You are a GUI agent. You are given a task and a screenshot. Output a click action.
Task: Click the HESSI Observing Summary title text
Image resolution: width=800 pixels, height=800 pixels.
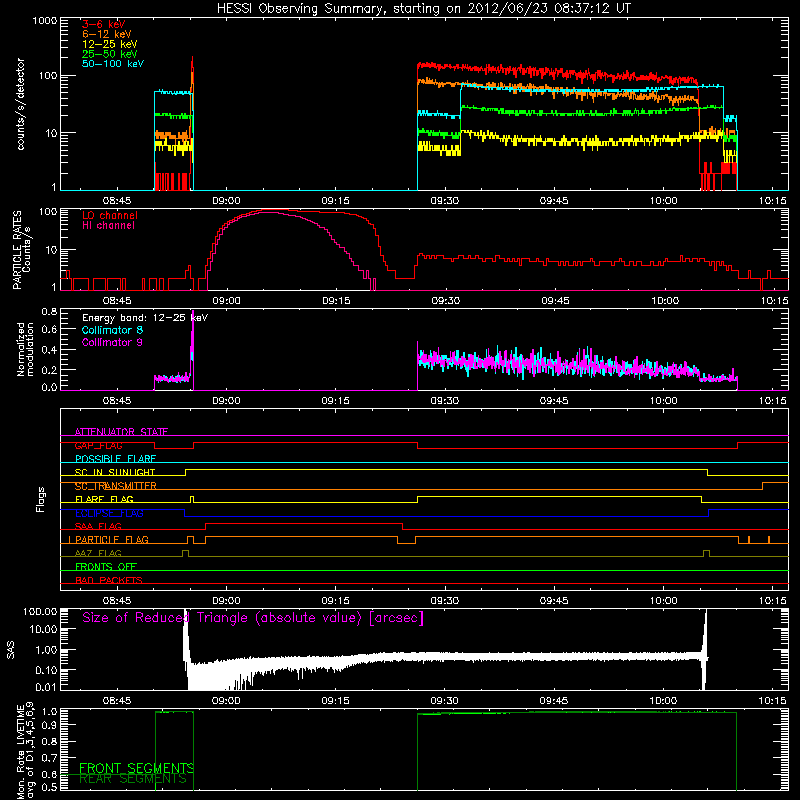(x=423, y=9)
